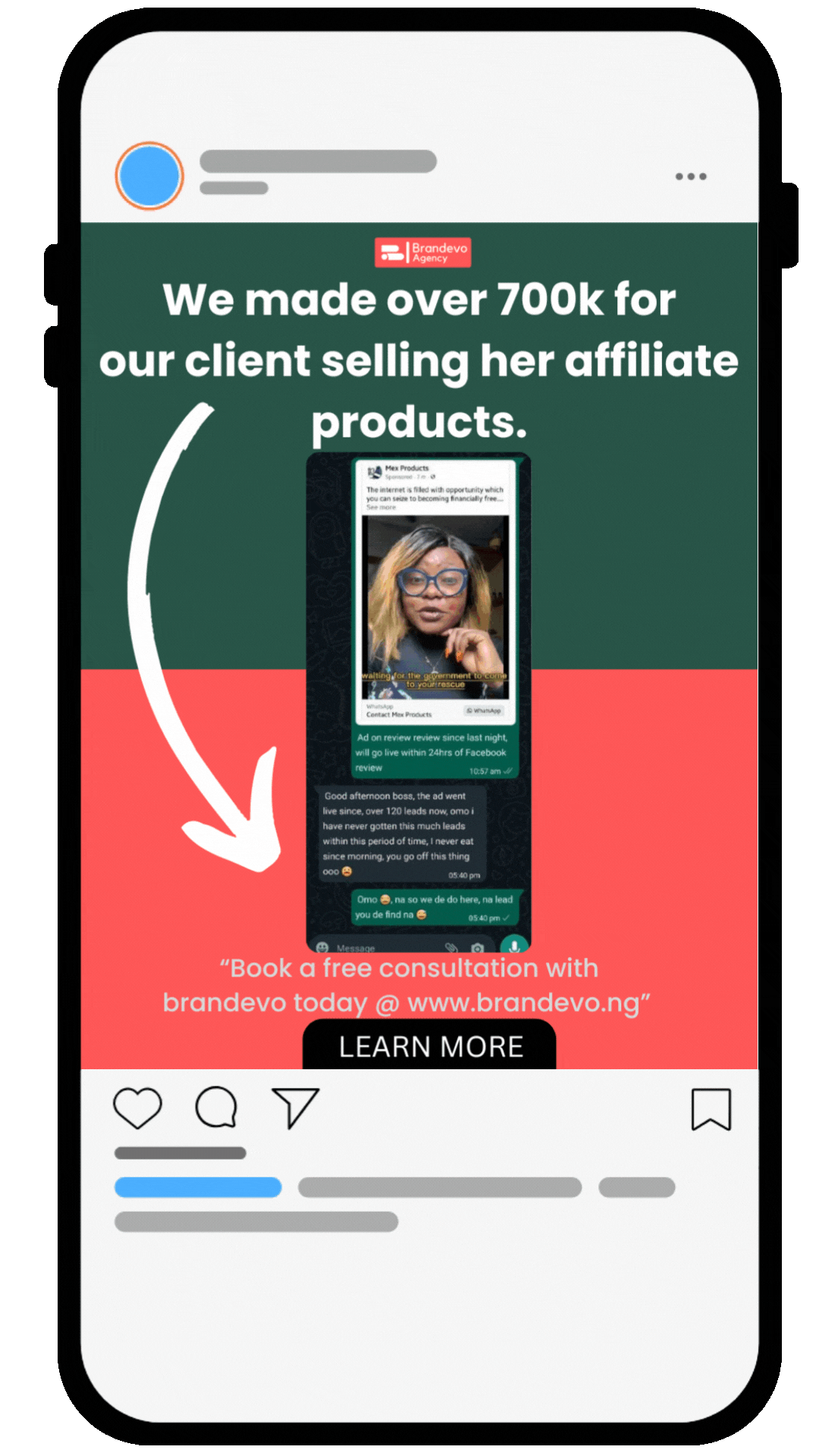
Task: Click the 'Ad on review' green message
Action: [435, 753]
